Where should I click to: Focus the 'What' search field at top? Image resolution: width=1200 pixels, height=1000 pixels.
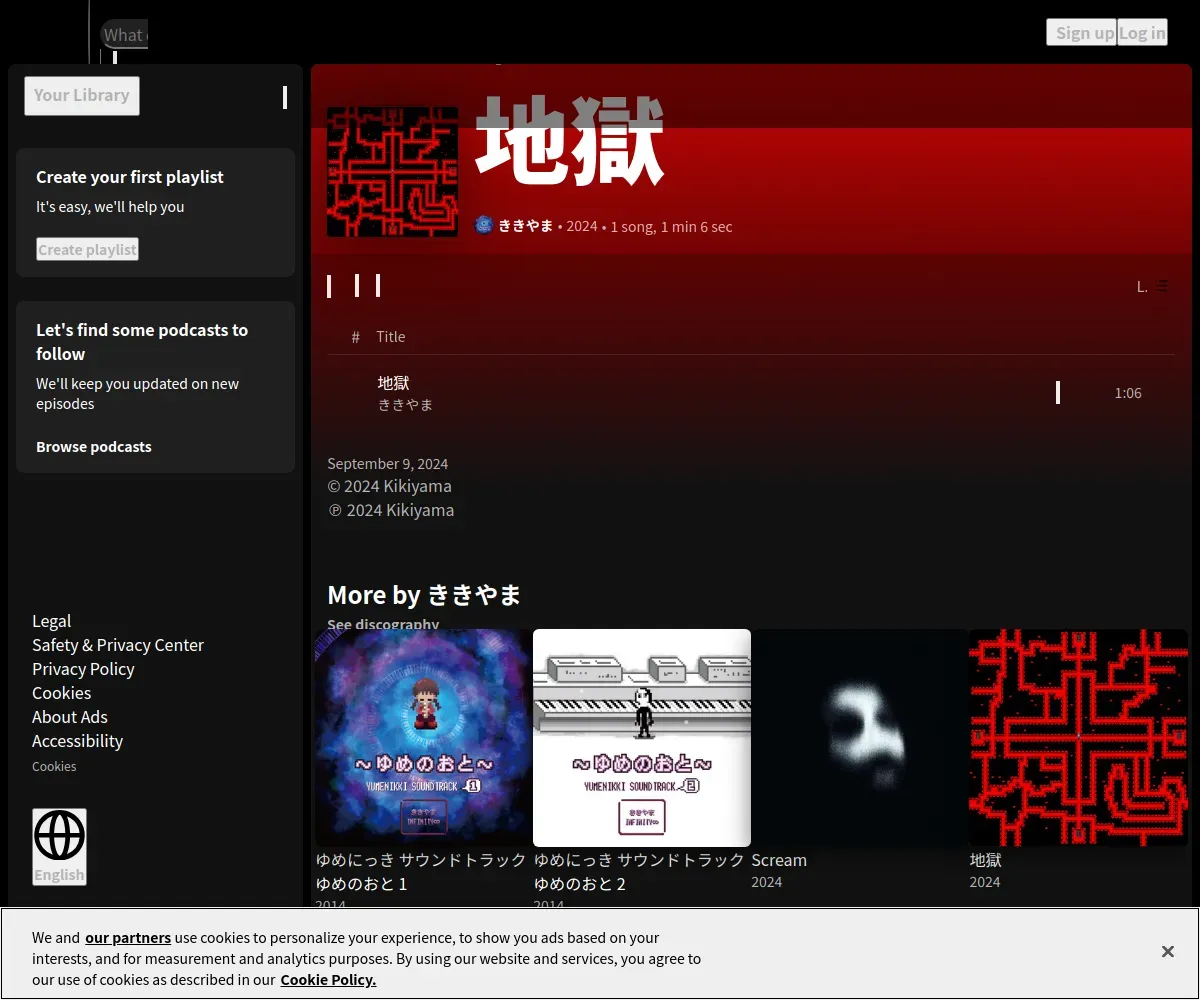click(x=124, y=34)
